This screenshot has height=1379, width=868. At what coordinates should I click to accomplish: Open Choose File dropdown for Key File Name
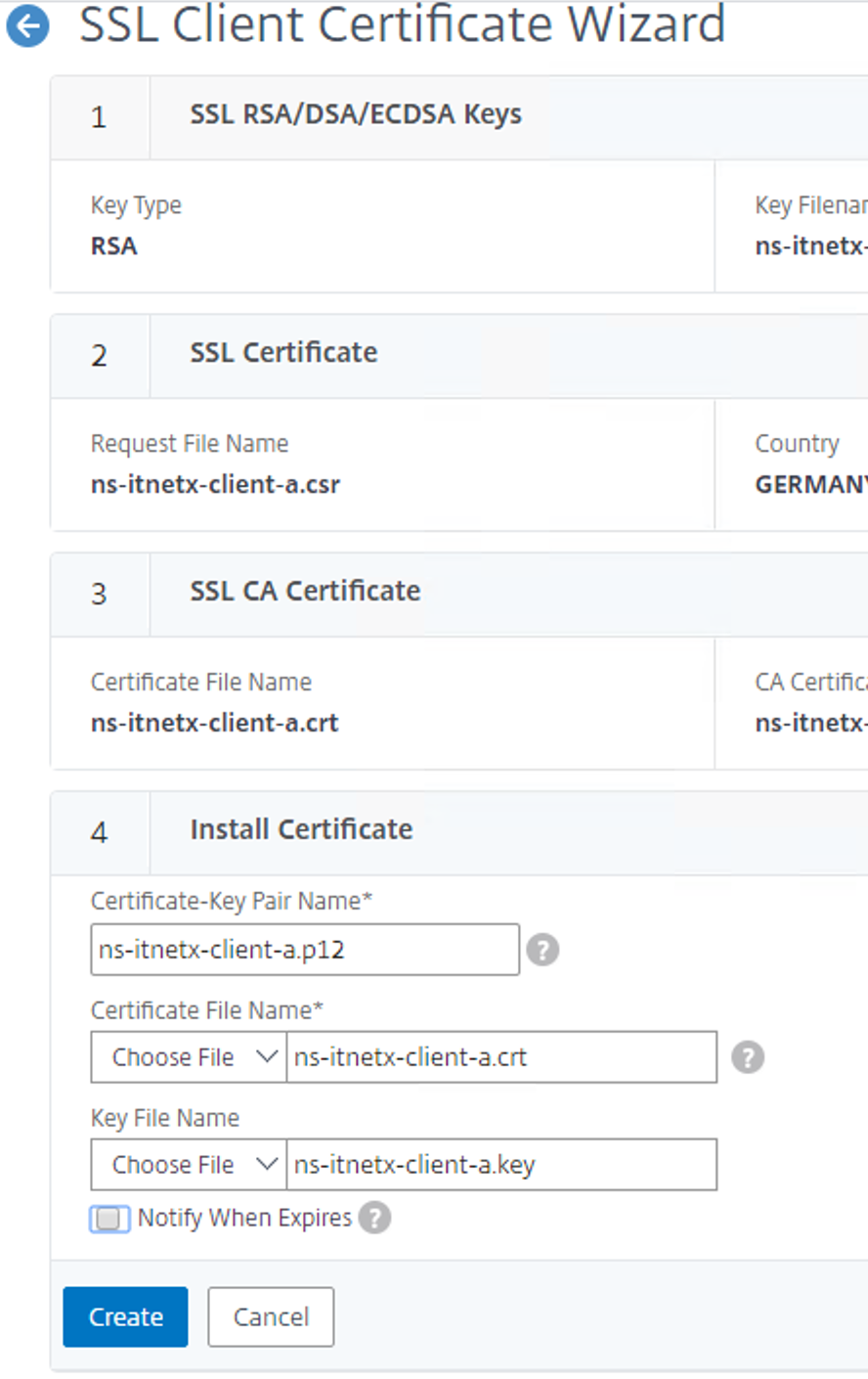coord(189,1165)
